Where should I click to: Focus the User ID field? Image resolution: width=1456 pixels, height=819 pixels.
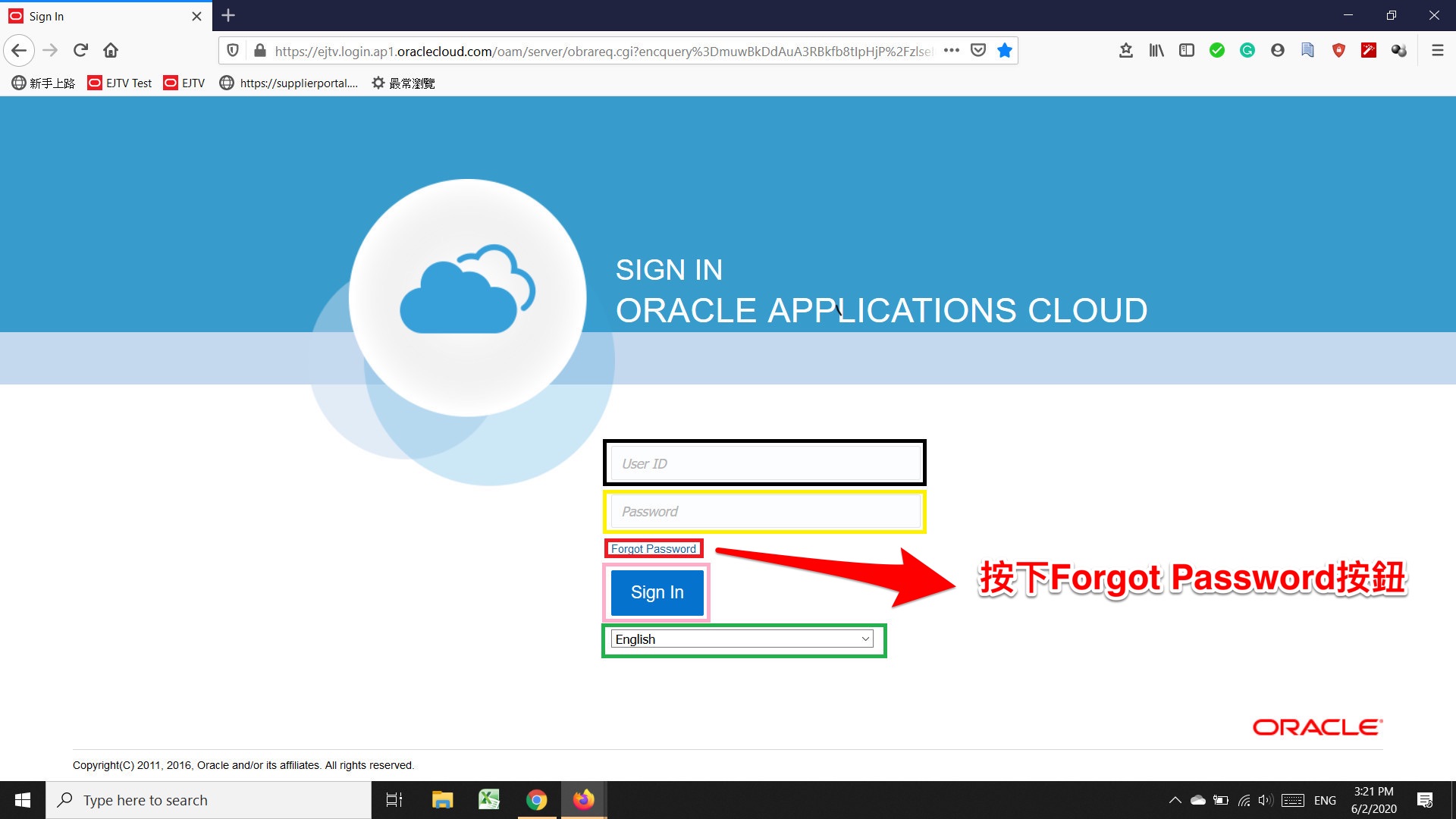(x=766, y=463)
